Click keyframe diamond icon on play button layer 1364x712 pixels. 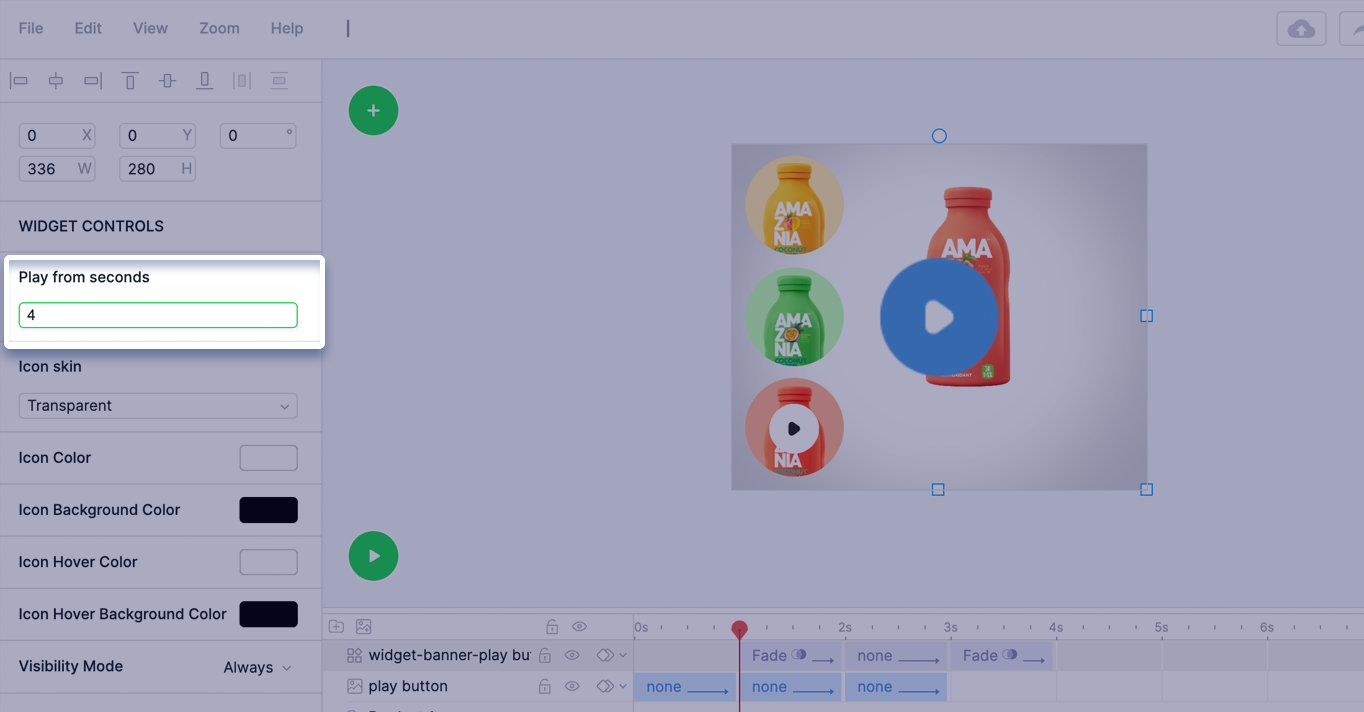(x=604, y=687)
